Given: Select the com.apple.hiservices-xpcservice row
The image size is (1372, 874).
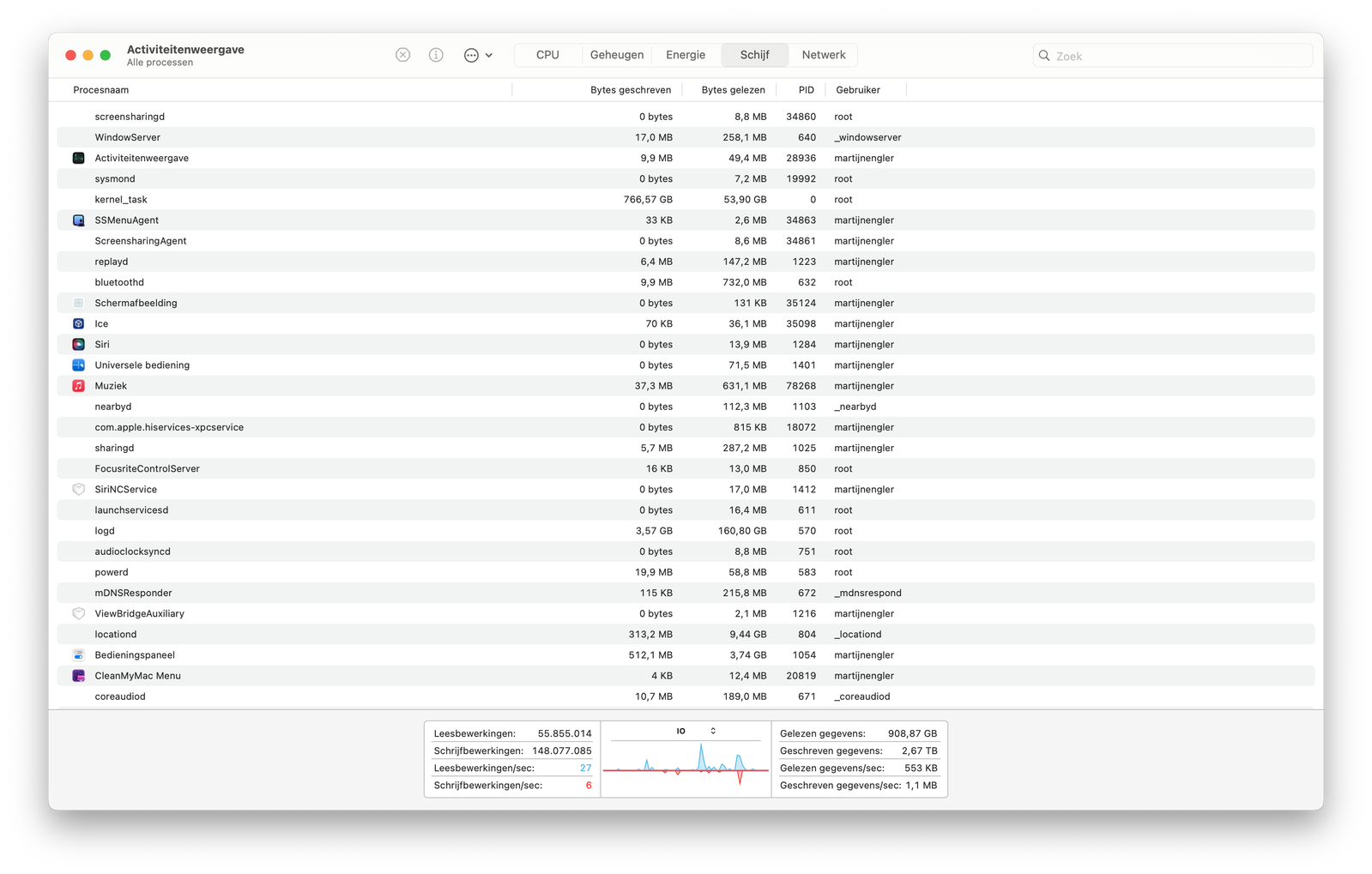Looking at the screenshot, I should pyautogui.click(x=686, y=427).
